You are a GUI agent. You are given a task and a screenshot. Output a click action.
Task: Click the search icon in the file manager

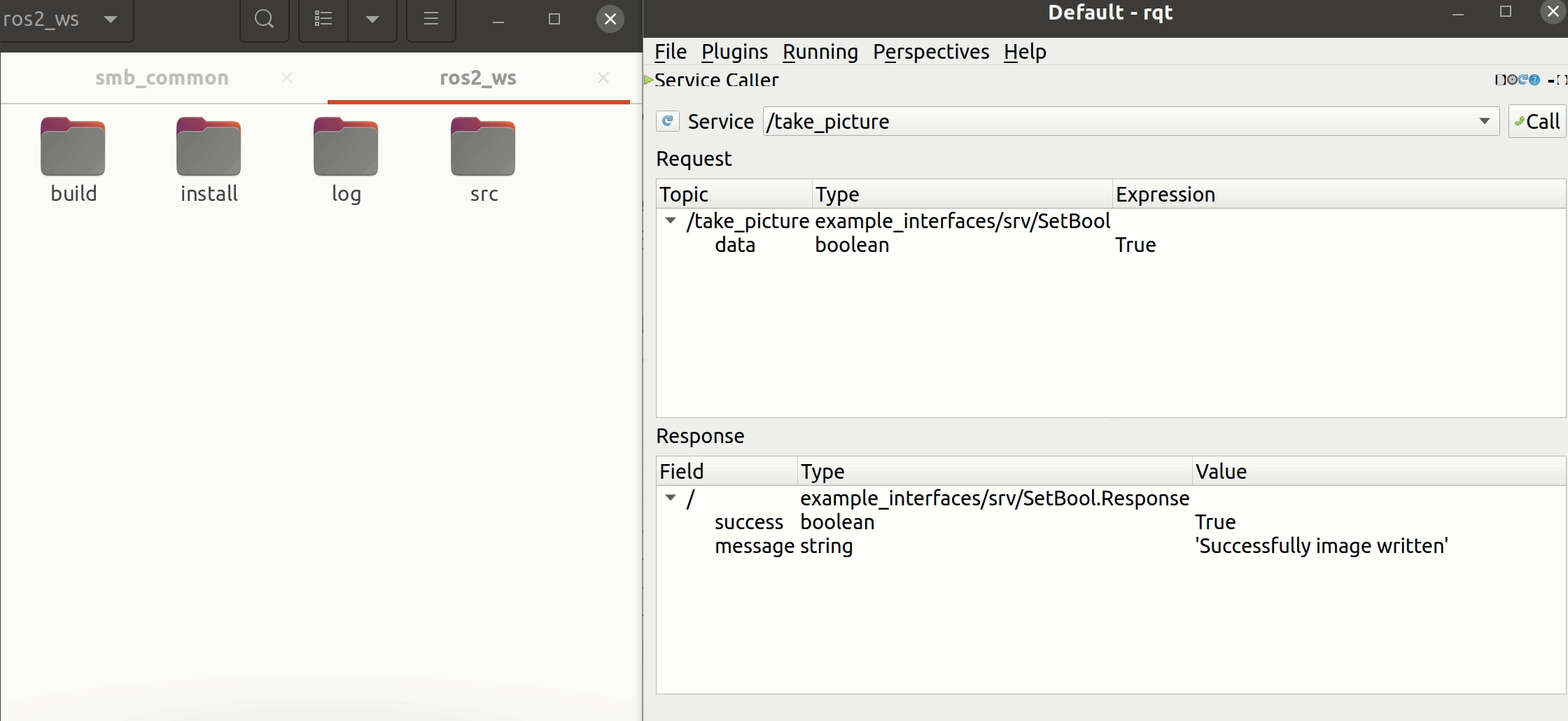pos(264,19)
